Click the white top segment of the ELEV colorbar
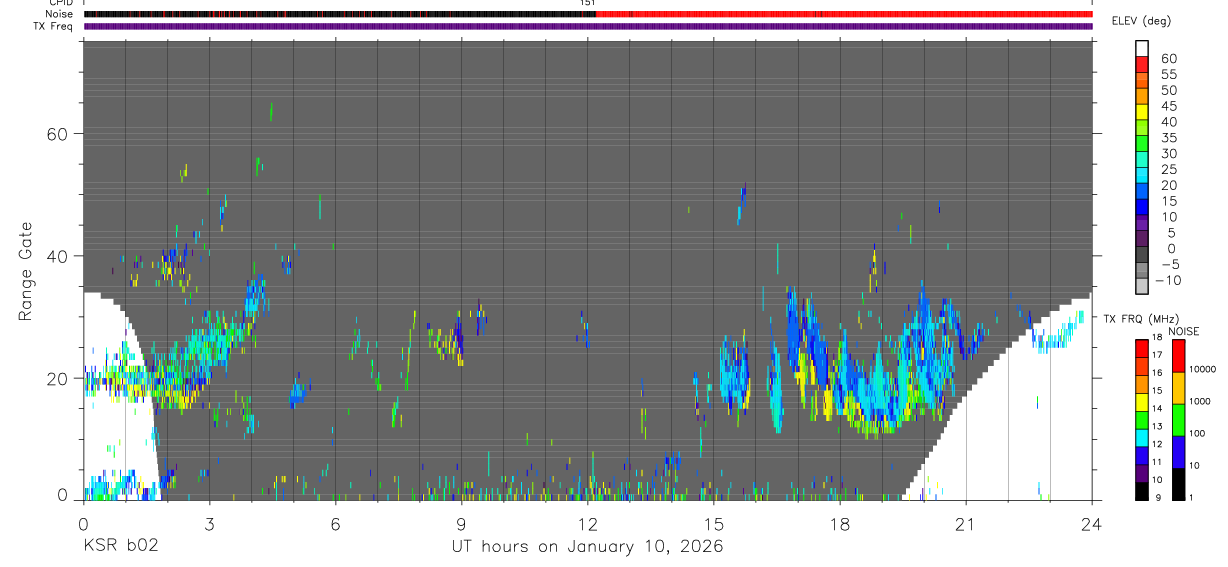1228x567 pixels. [x=1143, y=49]
